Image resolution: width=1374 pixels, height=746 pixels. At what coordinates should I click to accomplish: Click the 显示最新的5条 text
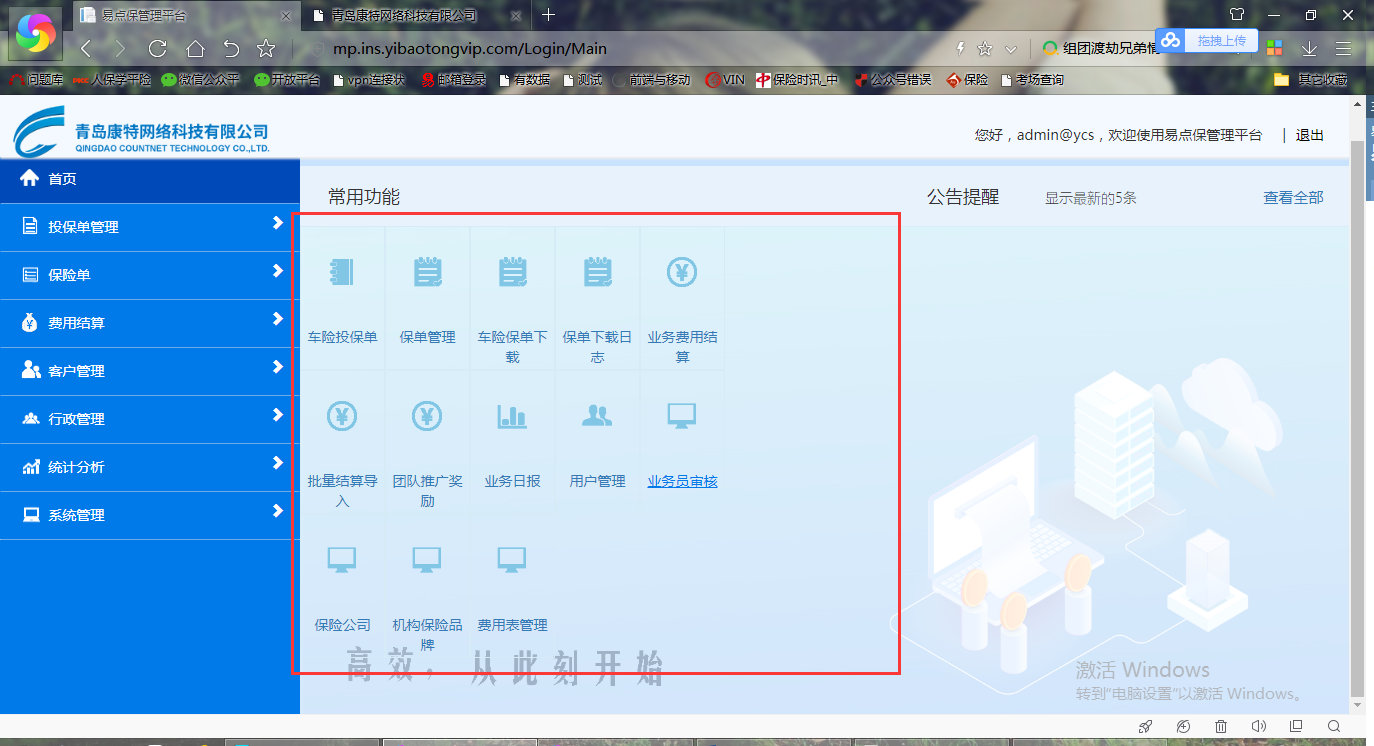[x=1091, y=198]
